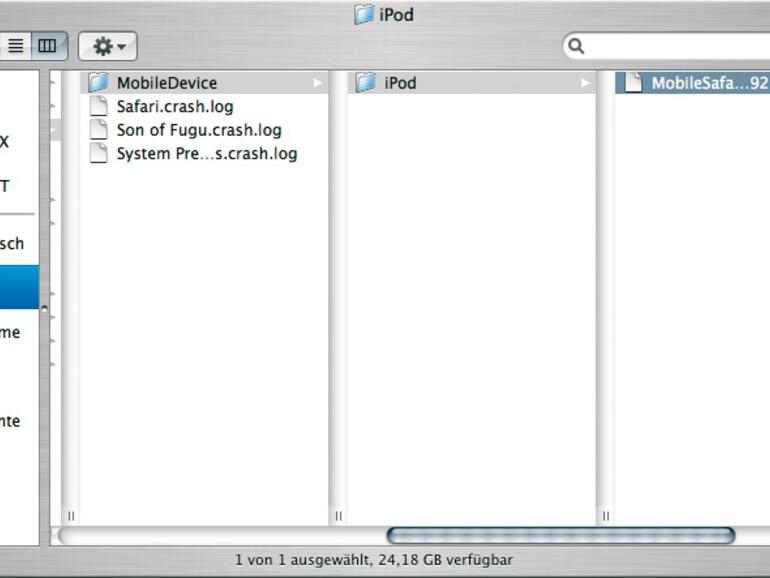Viewport: 770px width, 578px height.
Task: Click the Safari.crash.log document icon
Action: (x=99, y=106)
